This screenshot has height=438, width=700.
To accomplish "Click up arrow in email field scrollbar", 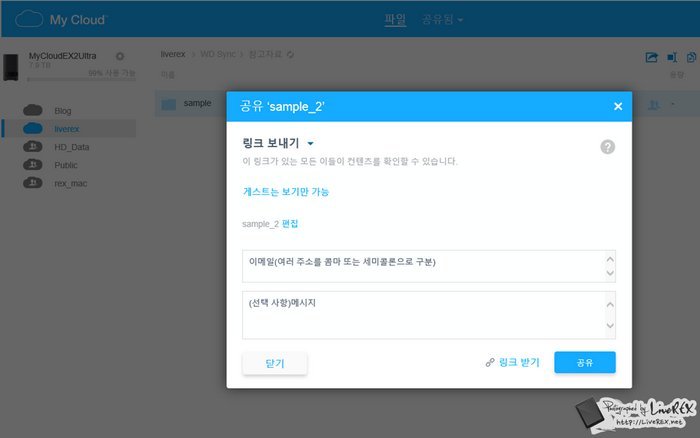I will [x=610, y=259].
